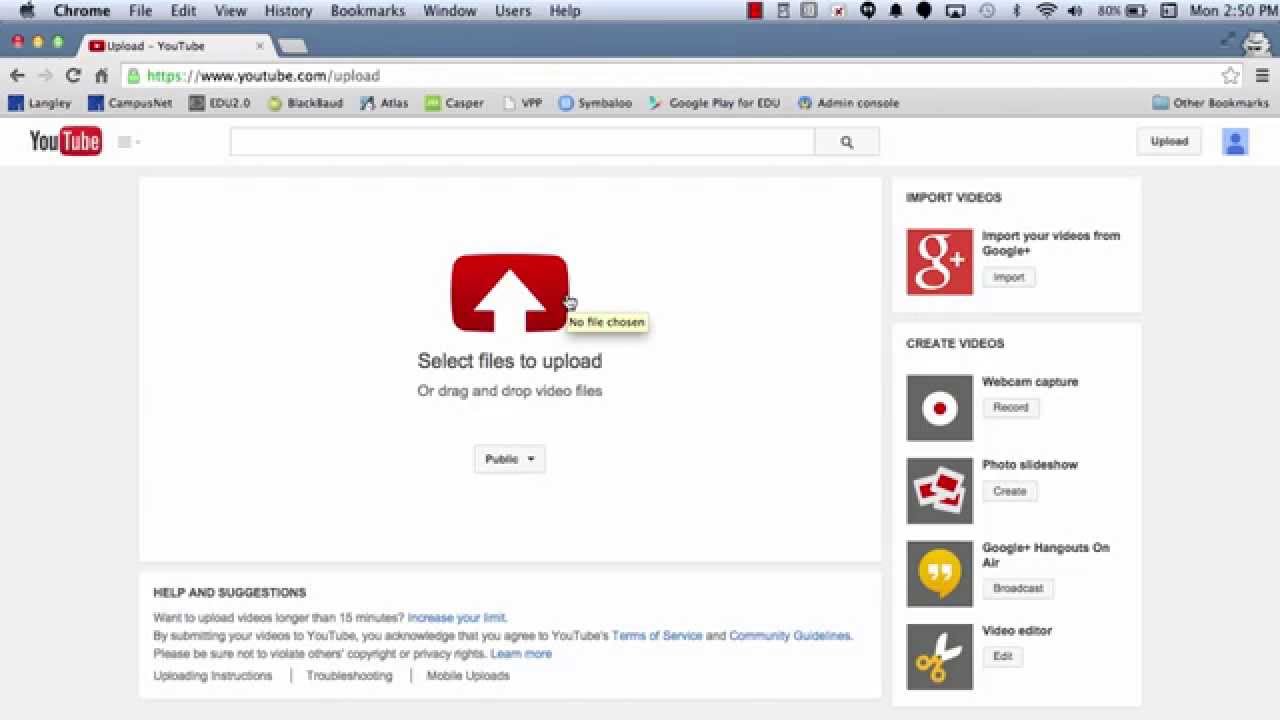This screenshot has width=1280, height=720.
Task: Open the YouTube logo home link
Action: tap(65, 142)
